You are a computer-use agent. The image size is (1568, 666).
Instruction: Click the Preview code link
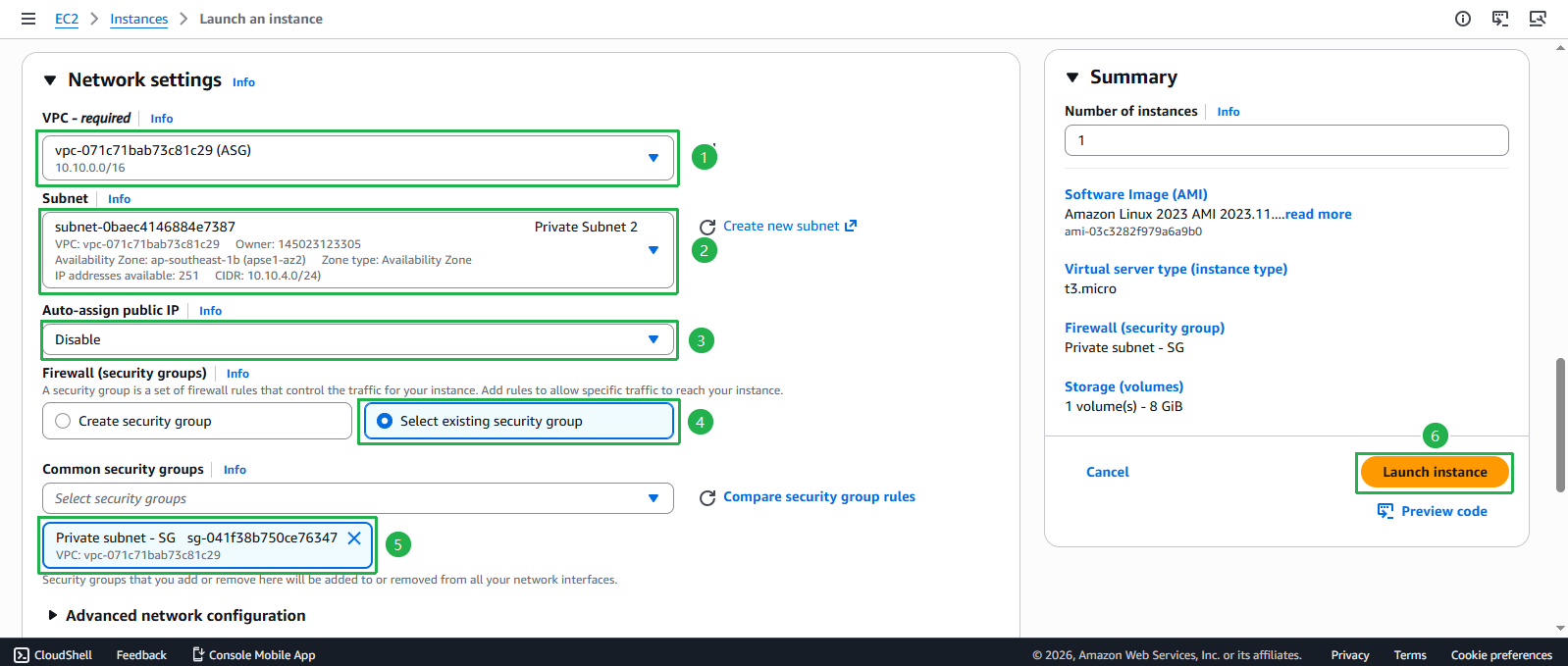(x=1444, y=511)
